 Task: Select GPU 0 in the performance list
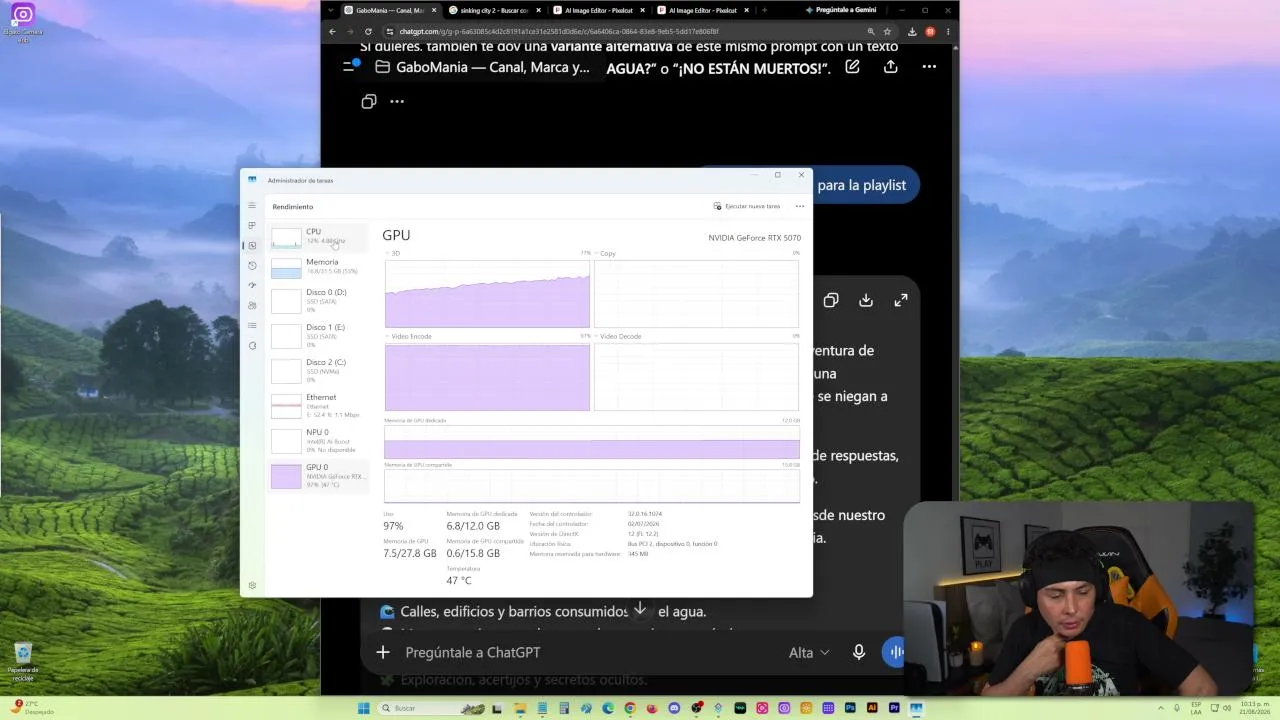[319, 475]
